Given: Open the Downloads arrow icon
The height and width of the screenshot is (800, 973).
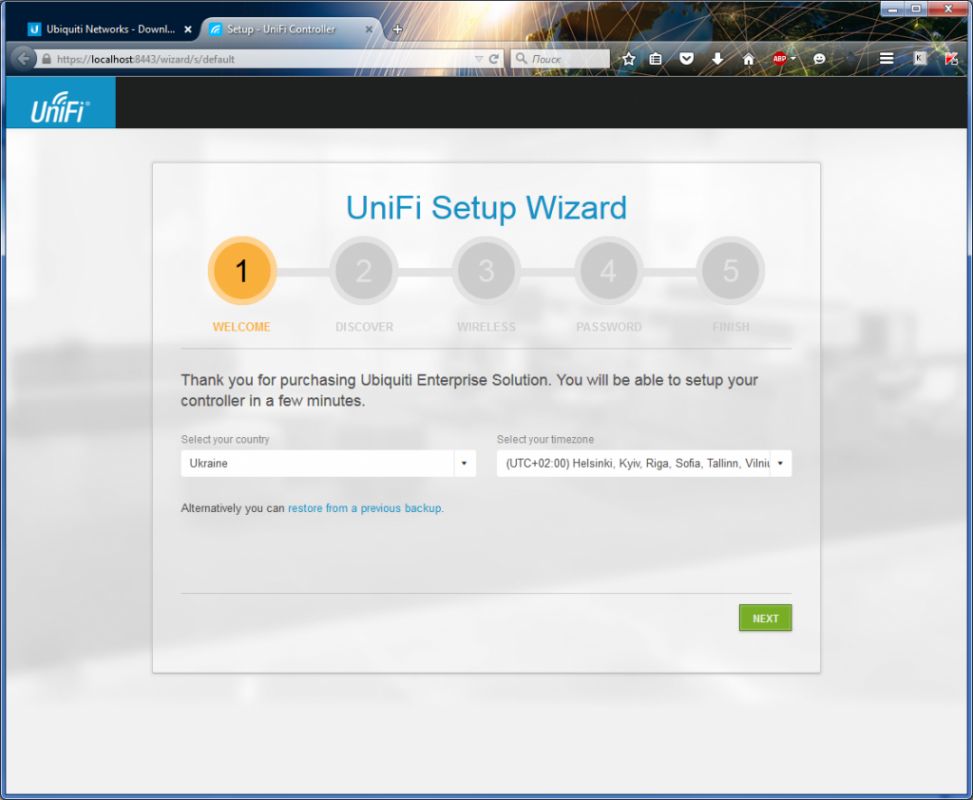Looking at the screenshot, I should [717, 59].
